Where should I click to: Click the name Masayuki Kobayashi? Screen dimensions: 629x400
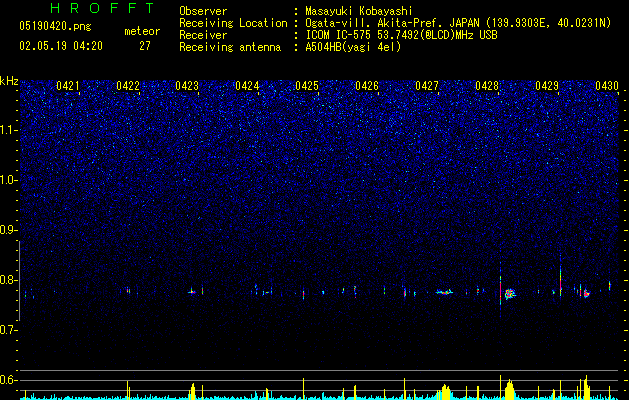pyautogui.click(x=359, y=11)
